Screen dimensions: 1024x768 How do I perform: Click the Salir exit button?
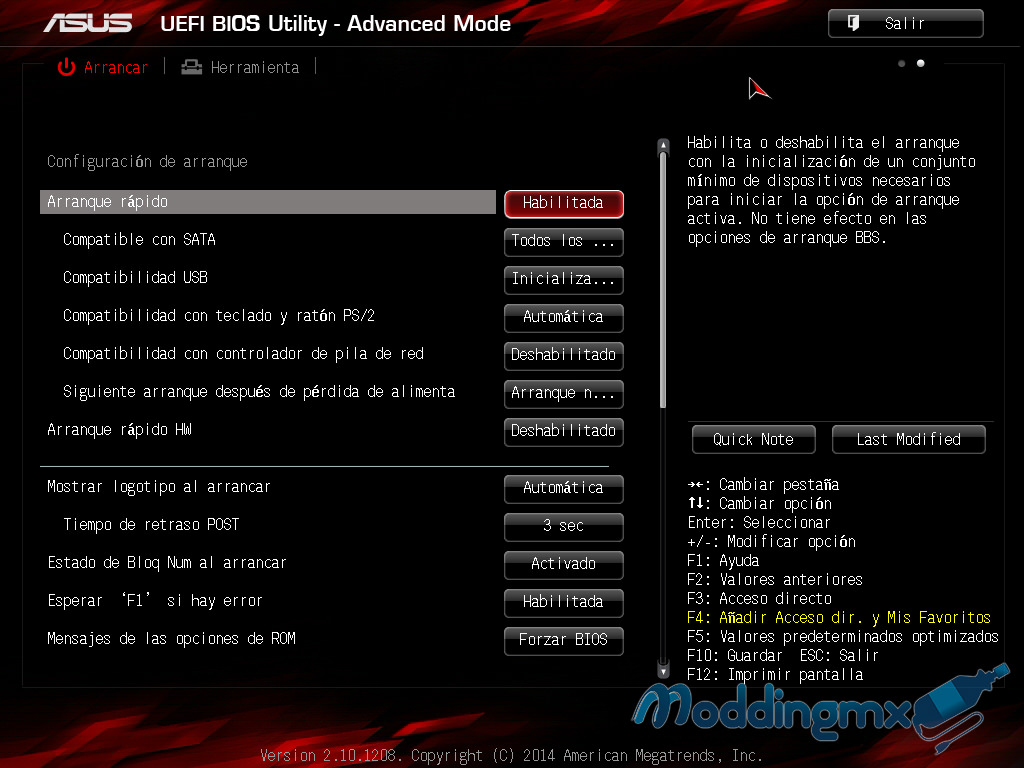click(905, 24)
